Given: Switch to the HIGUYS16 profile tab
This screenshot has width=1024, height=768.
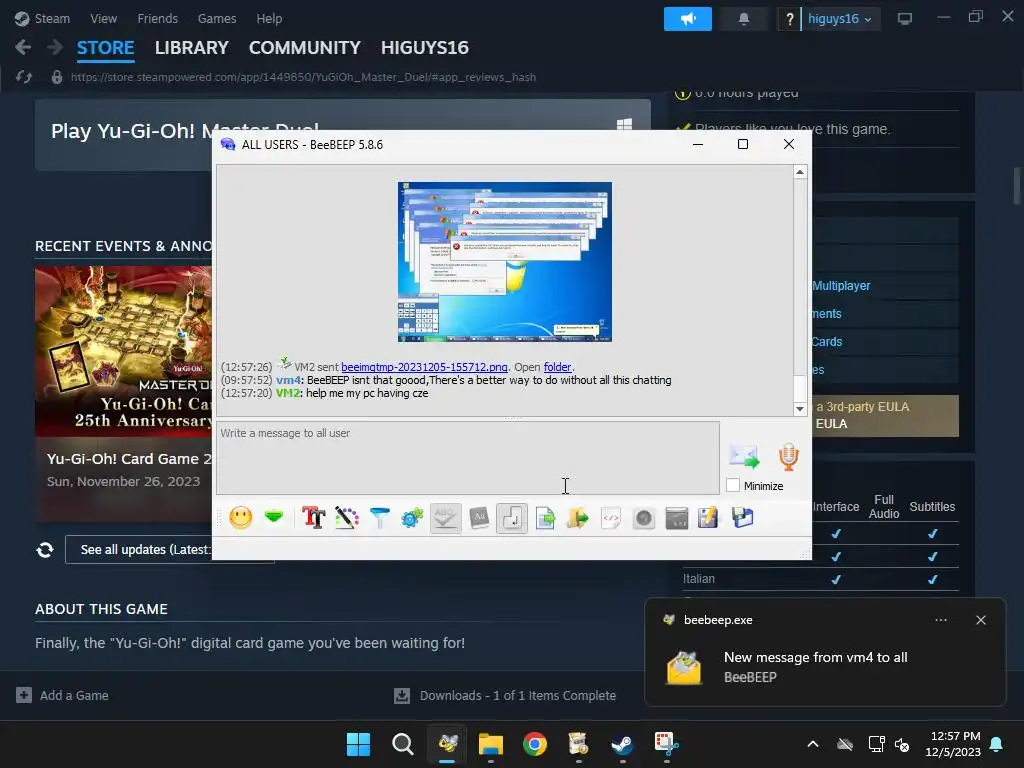Looking at the screenshot, I should point(424,48).
